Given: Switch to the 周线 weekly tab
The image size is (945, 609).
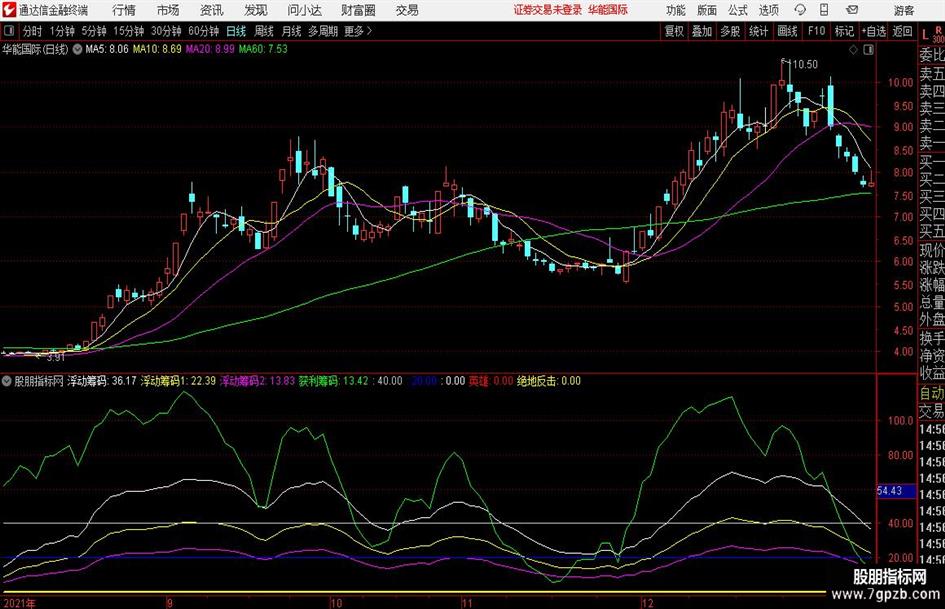Looking at the screenshot, I should (x=264, y=31).
